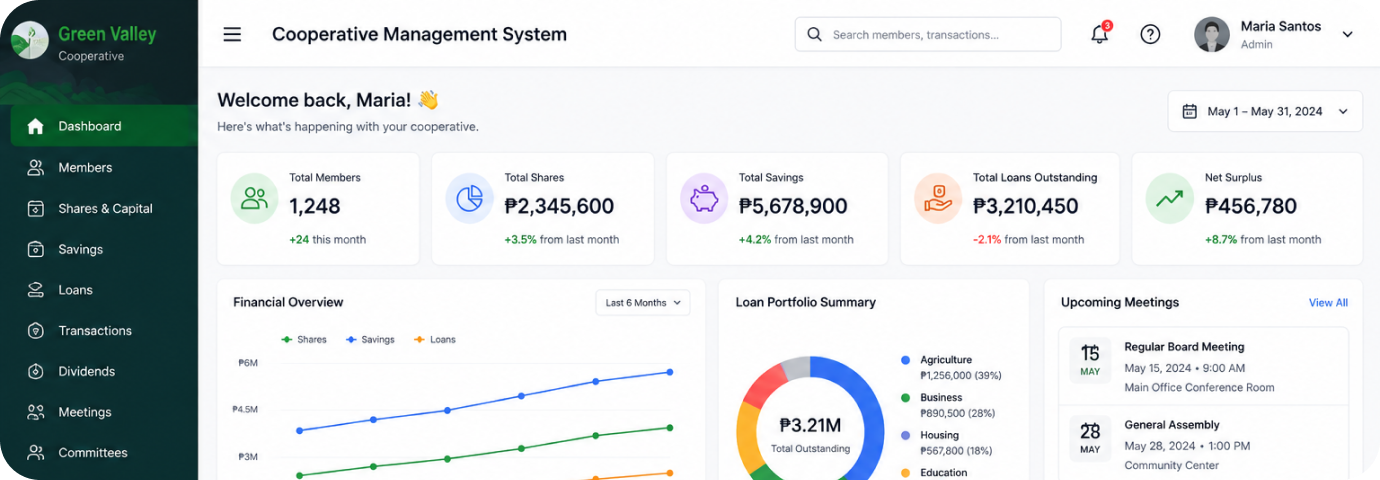
Task: Click View All upcoming meetings link
Action: [x=1328, y=303]
